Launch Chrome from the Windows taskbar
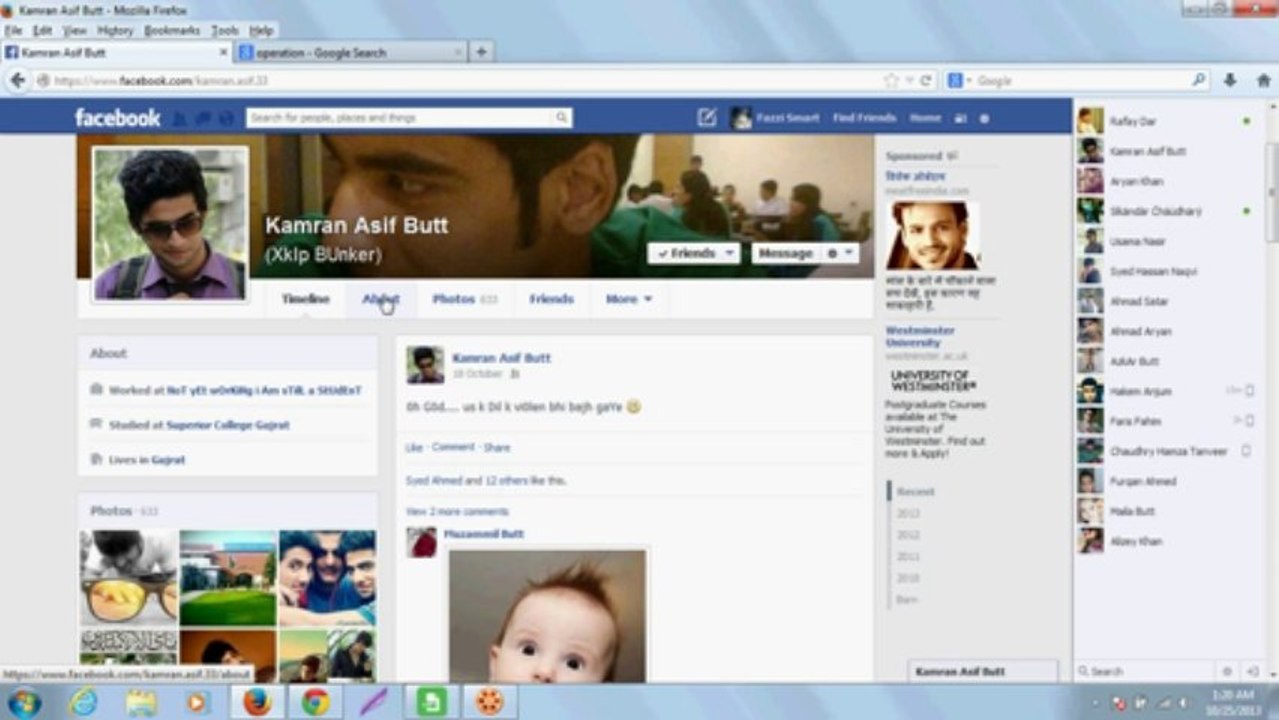1279x720 pixels. tap(316, 702)
